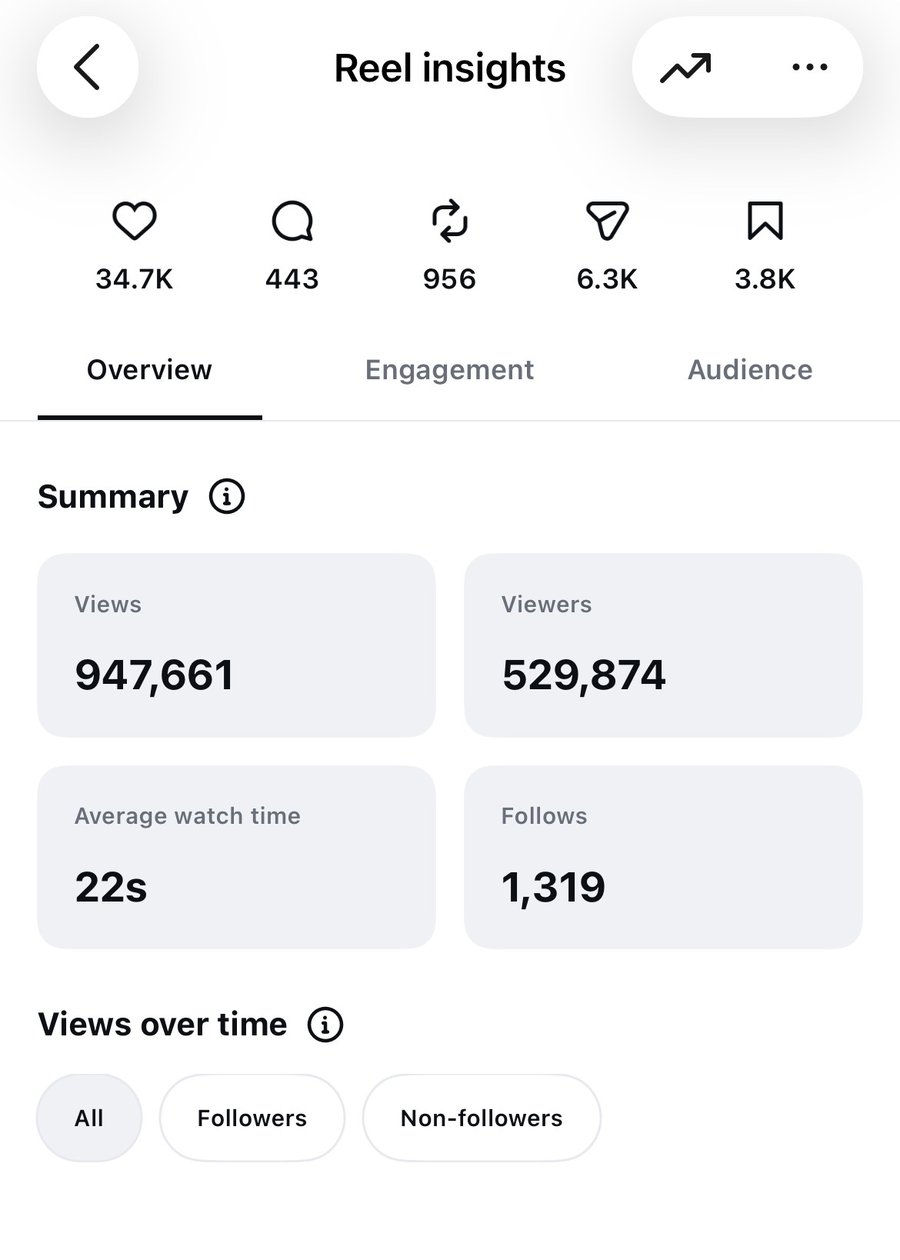Tap the saves bookmark icon
The image size is (900, 1260).
tap(765, 222)
